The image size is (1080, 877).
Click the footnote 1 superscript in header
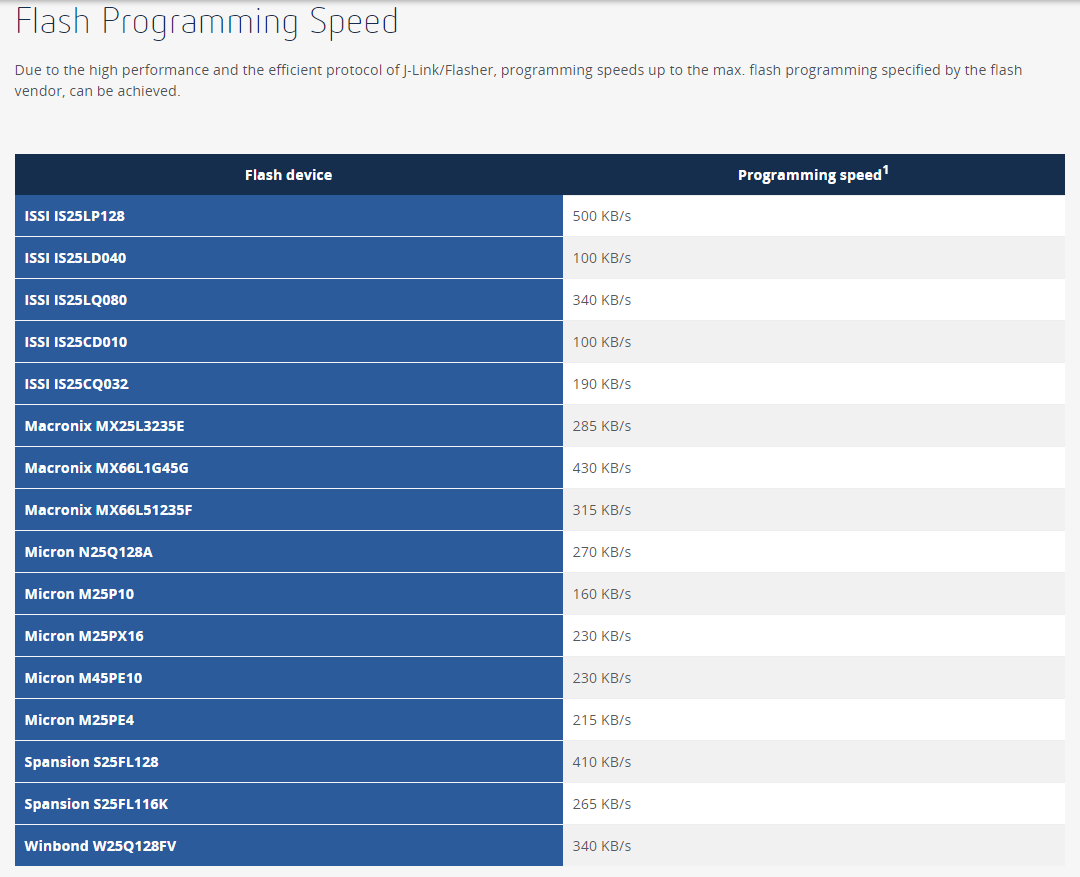click(x=886, y=170)
